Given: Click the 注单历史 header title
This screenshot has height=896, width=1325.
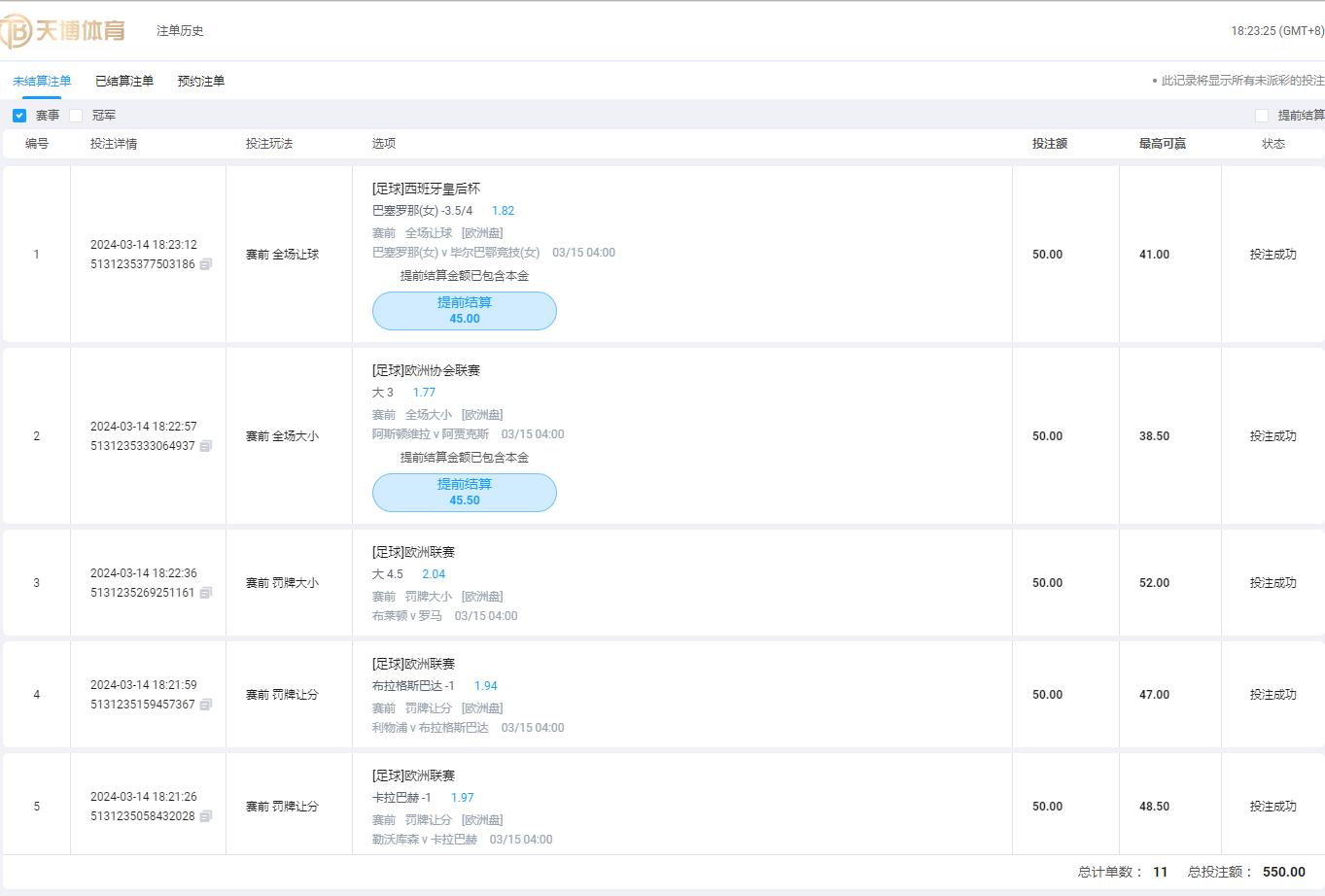Looking at the screenshot, I should click(x=181, y=31).
